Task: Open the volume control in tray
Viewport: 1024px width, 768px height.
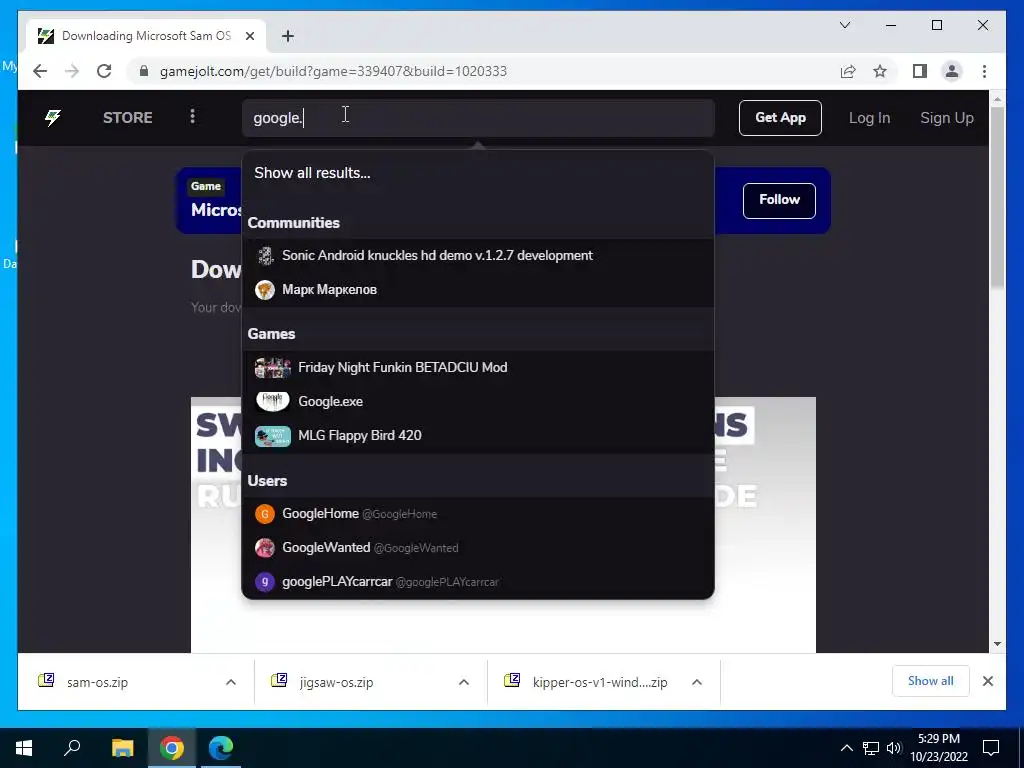Action: pos(894,748)
